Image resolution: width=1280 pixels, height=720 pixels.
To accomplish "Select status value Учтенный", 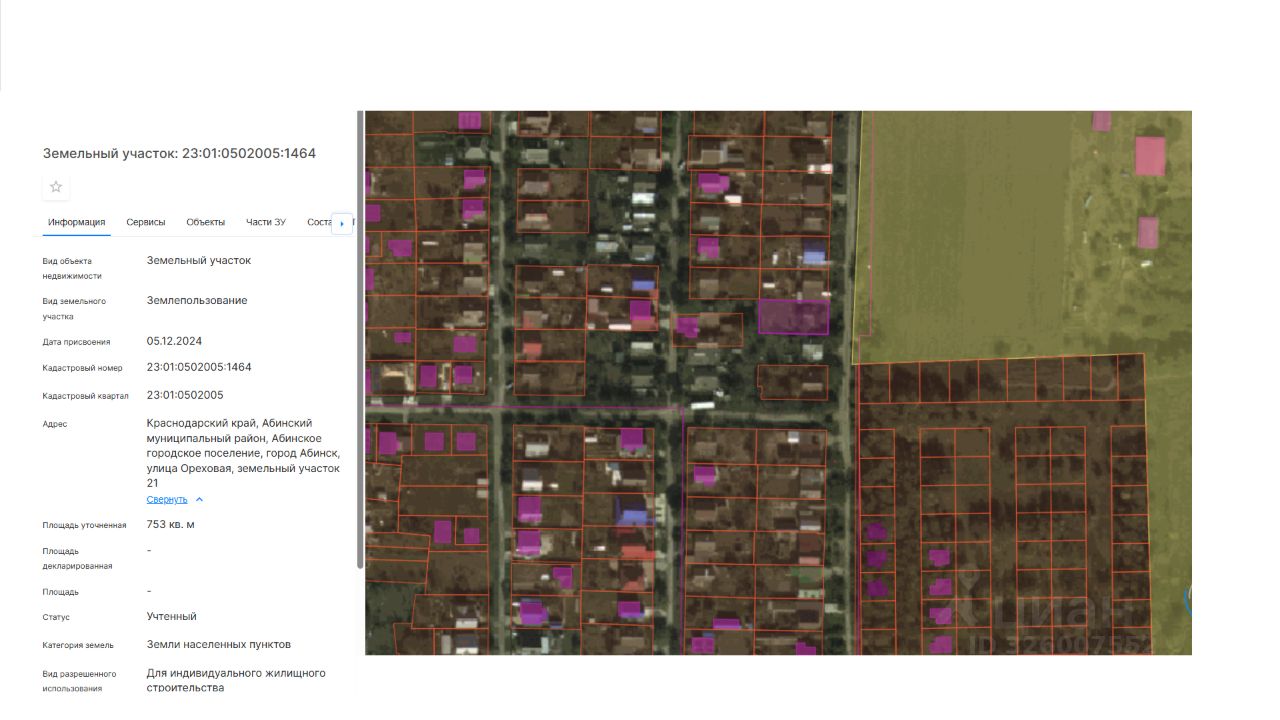I will point(172,616).
